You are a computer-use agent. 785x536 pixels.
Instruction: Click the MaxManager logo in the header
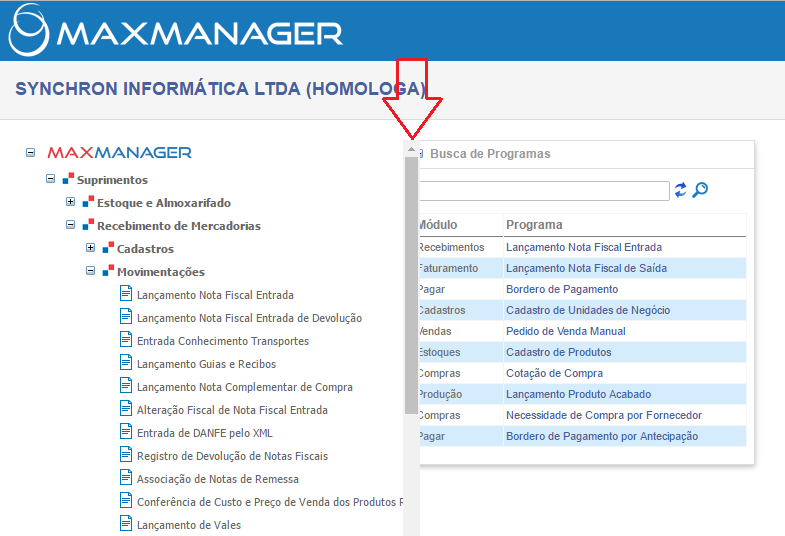pos(176,30)
